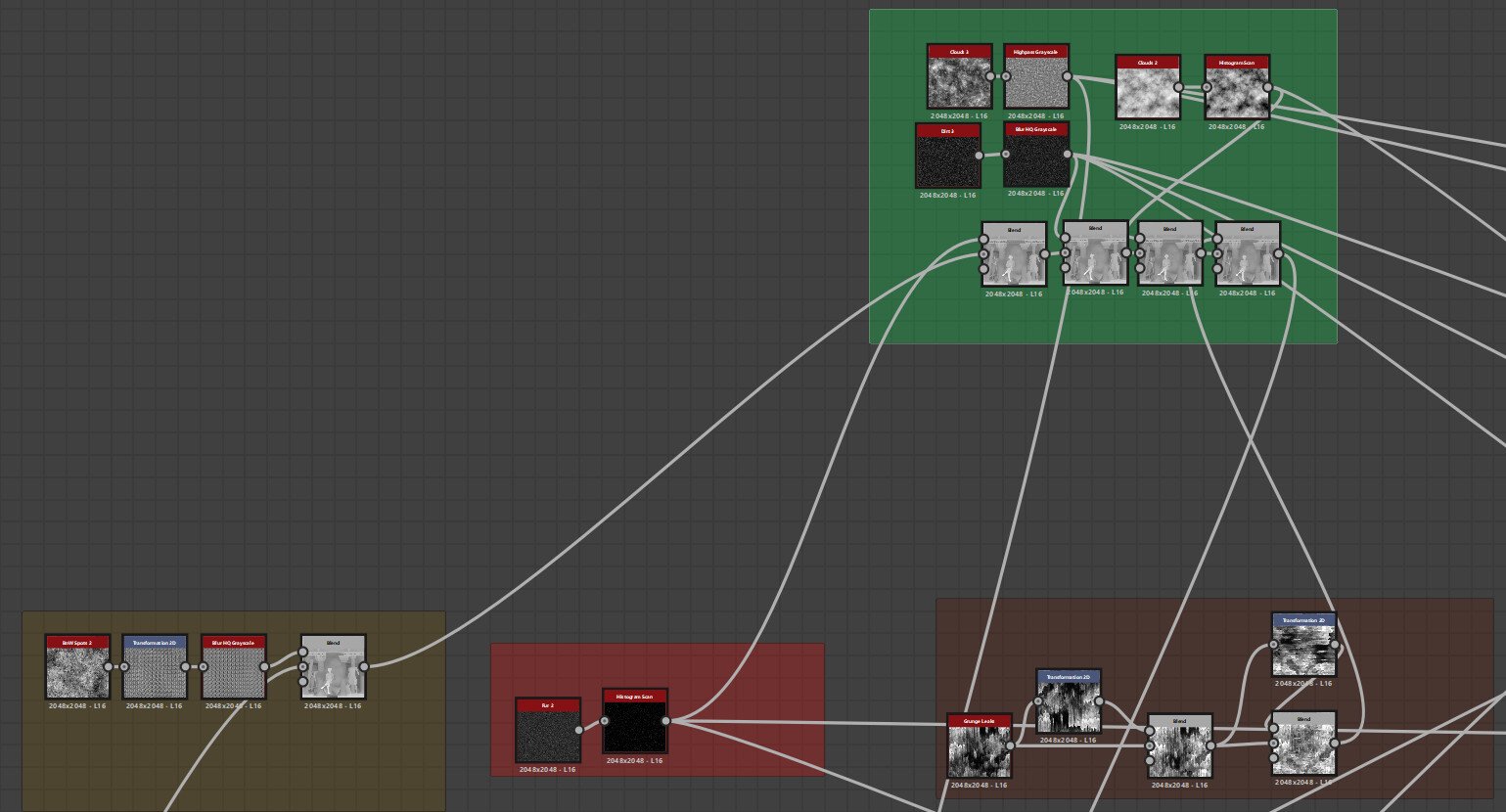Screen dimensions: 1506x812
Task: Click output connector of the Clouds 3 node
Action: click(x=990, y=76)
